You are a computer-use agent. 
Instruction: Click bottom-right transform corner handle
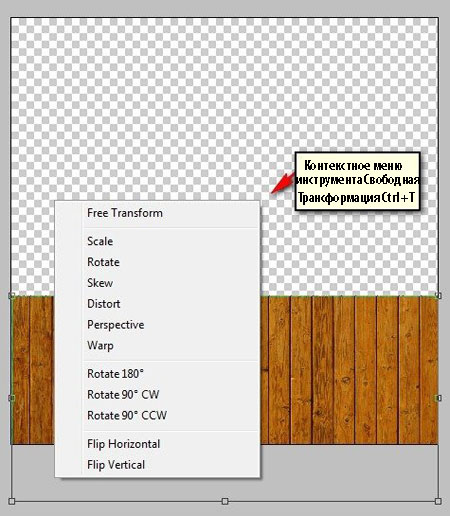tap(438, 501)
